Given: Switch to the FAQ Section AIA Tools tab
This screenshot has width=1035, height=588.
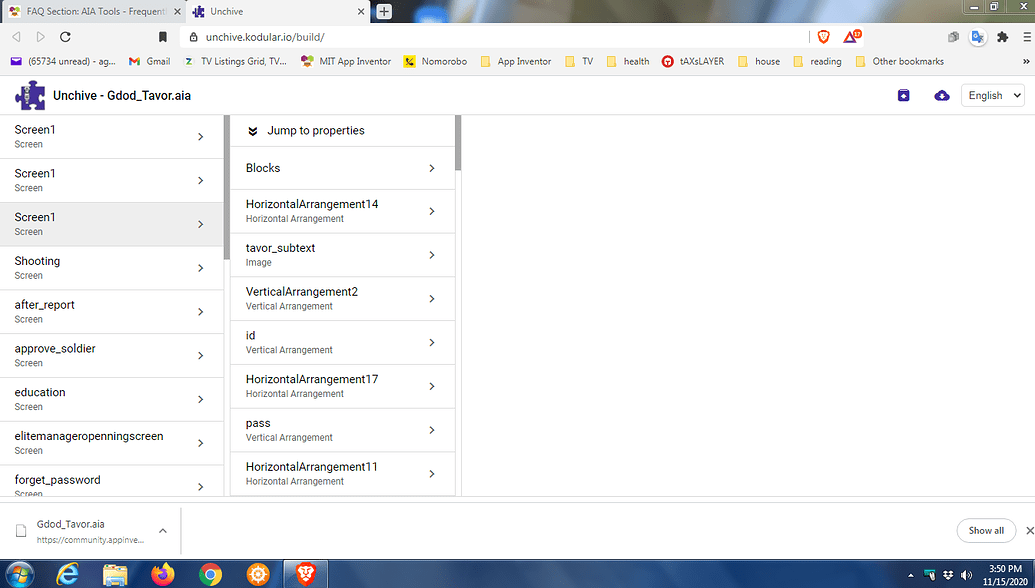Looking at the screenshot, I should [96, 11].
